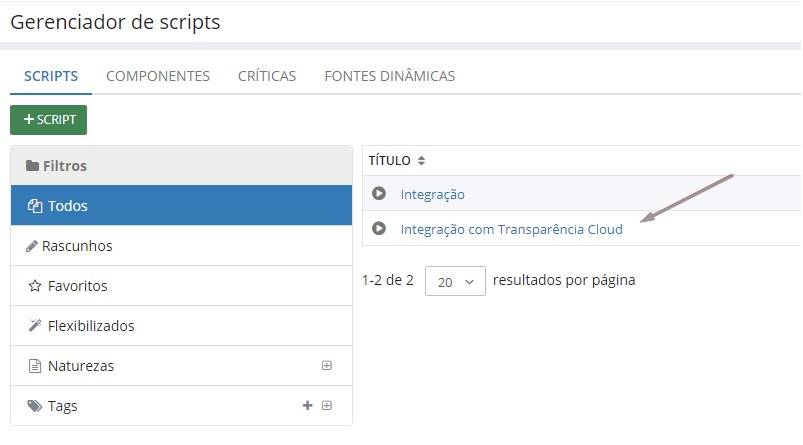The width and height of the screenshot is (803, 445).
Task: Filter by Flexibilizados
Action: 90,326
